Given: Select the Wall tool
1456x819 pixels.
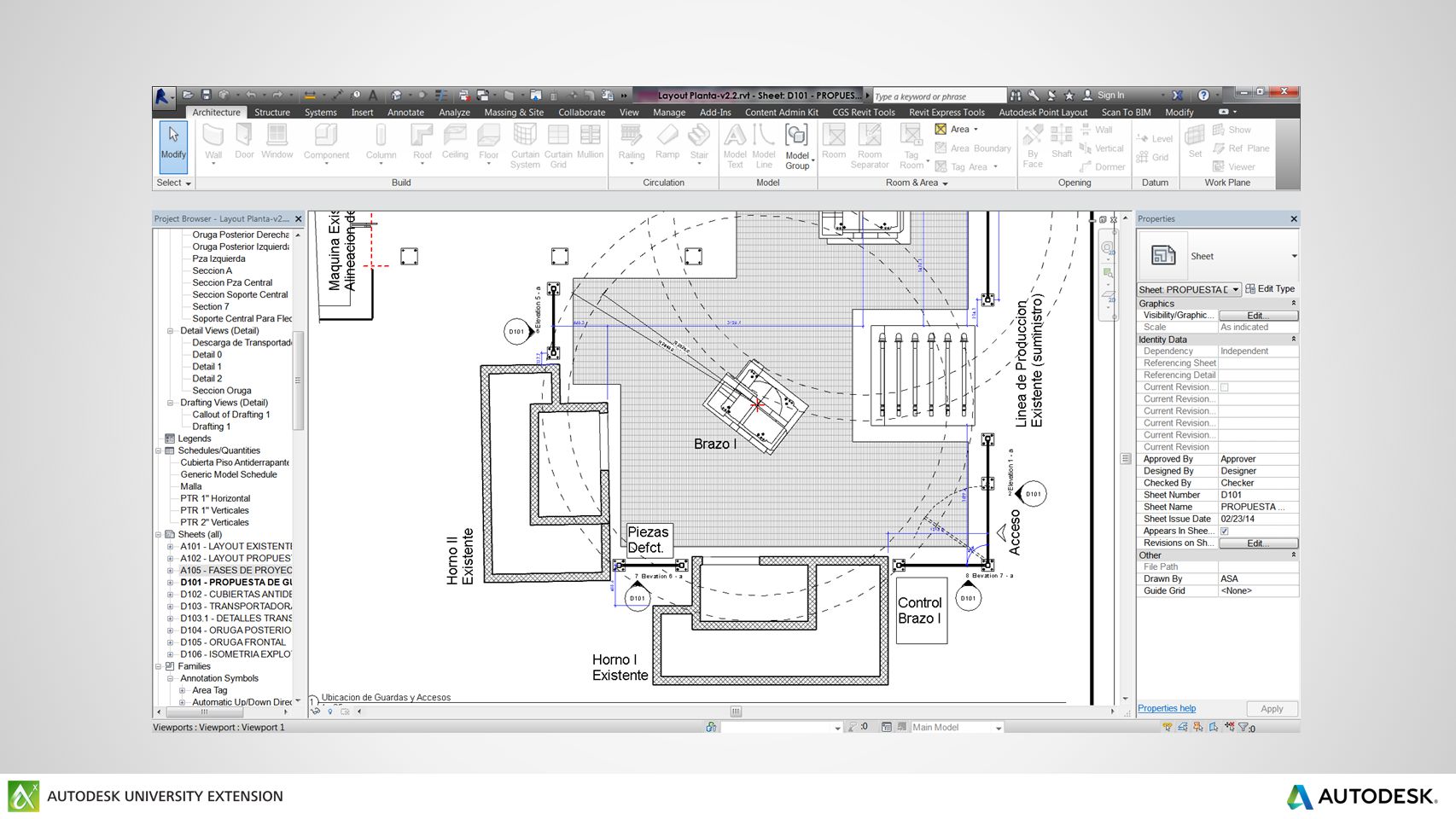Looking at the screenshot, I should [213, 142].
